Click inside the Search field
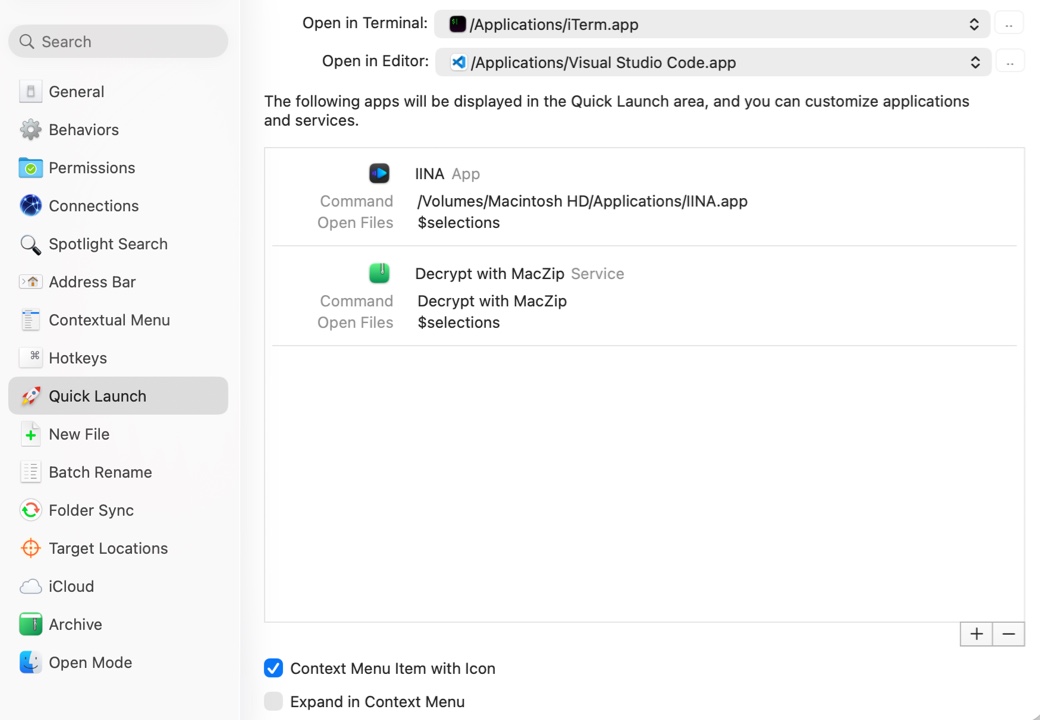Screen dimensions: 1040x720 click(x=117, y=41)
